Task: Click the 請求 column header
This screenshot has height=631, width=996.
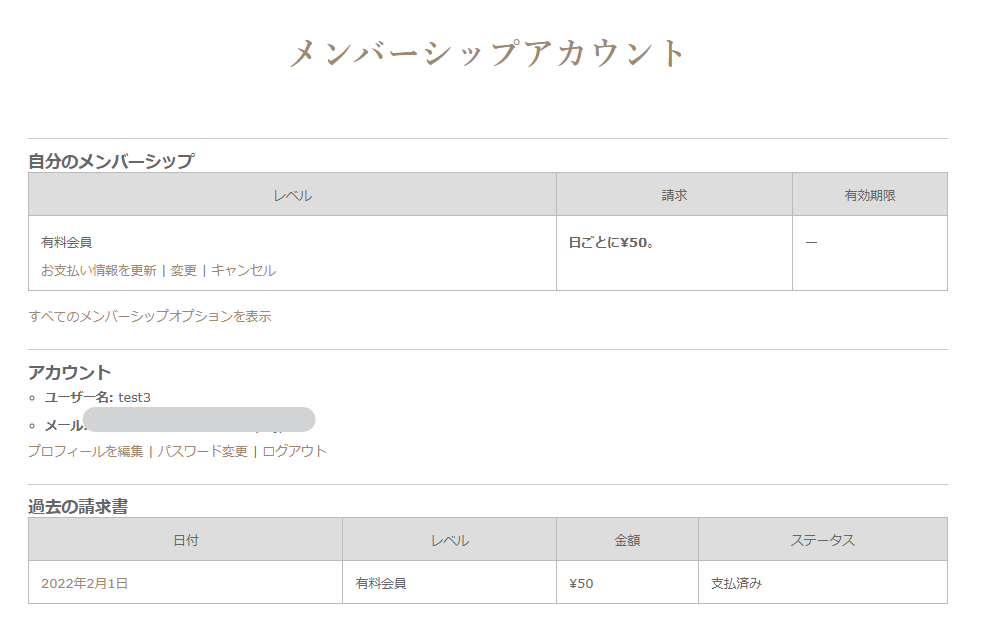Action: click(x=674, y=195)
